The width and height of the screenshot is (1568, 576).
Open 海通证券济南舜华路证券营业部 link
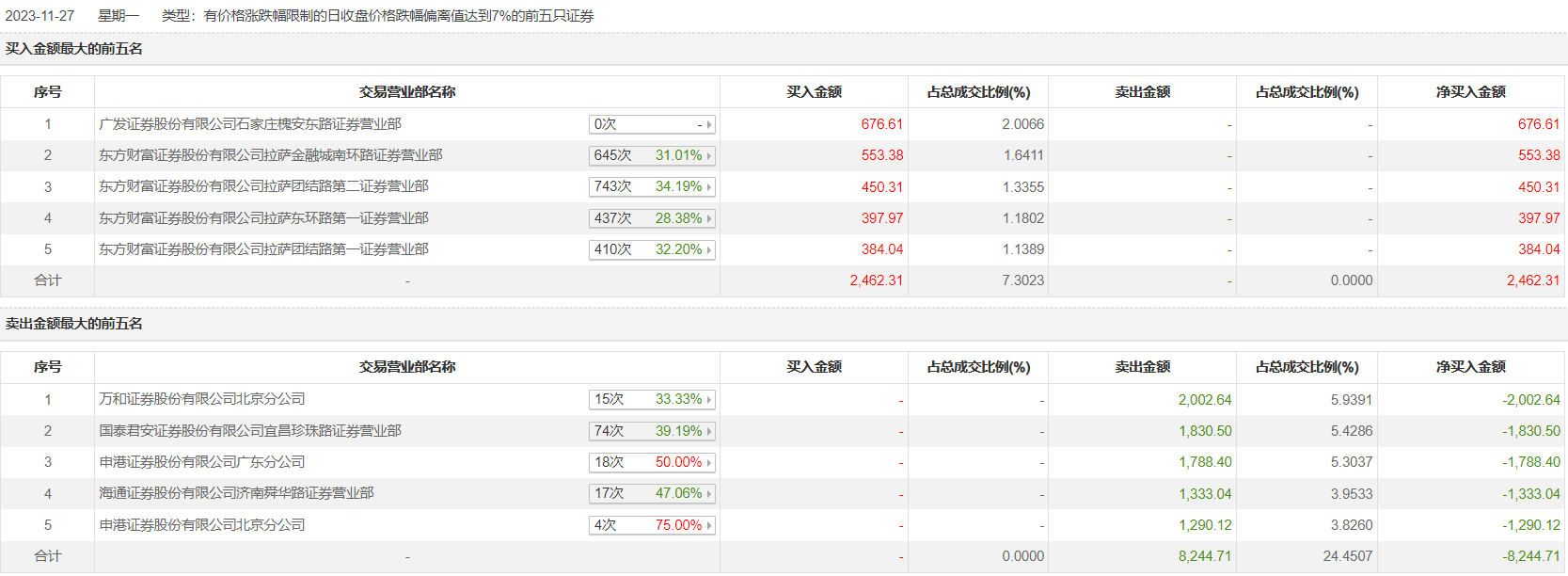237,493
